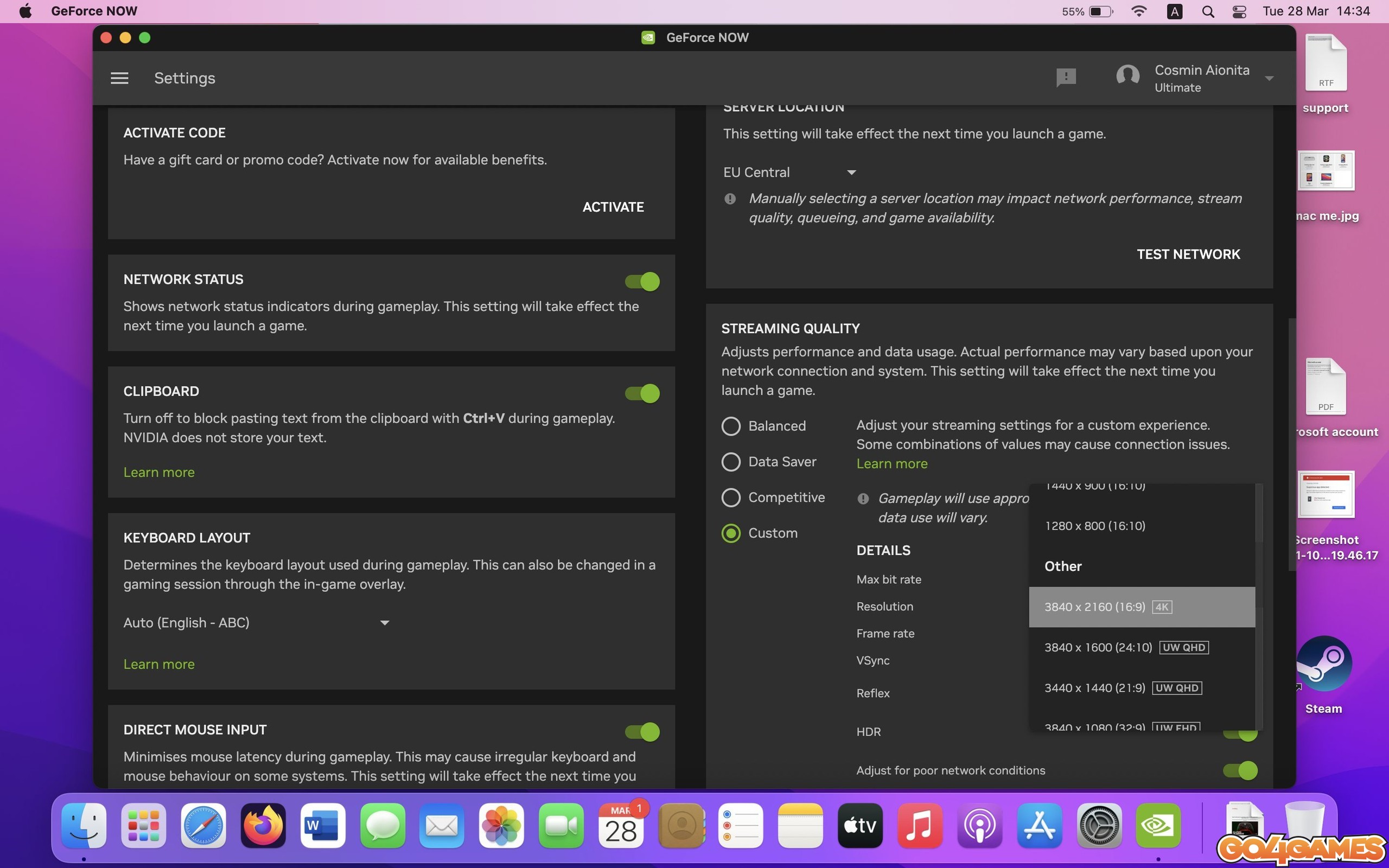The image size is (1389, 868).
Task: Select the Competitive radio button
Action: coord(731,497)
